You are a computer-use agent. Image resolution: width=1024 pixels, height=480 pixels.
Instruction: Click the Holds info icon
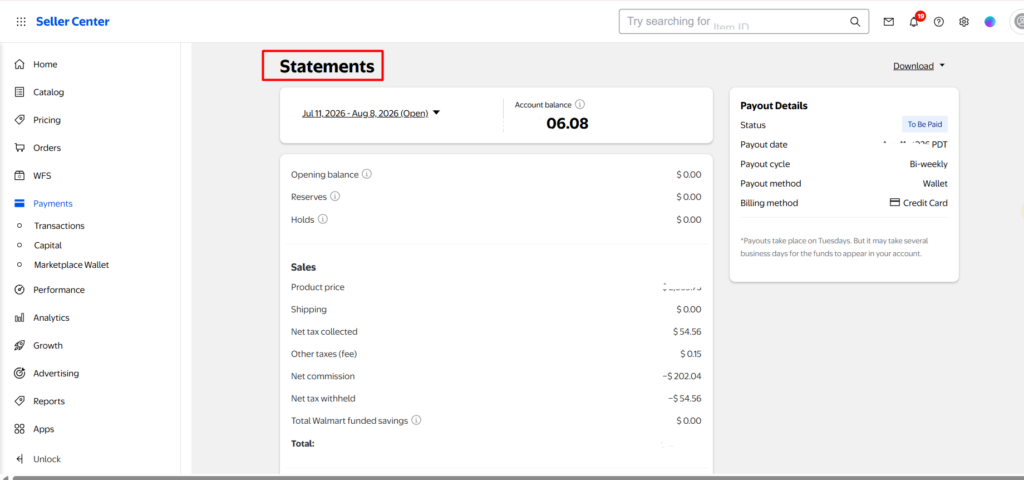click(x=323, y=219)
